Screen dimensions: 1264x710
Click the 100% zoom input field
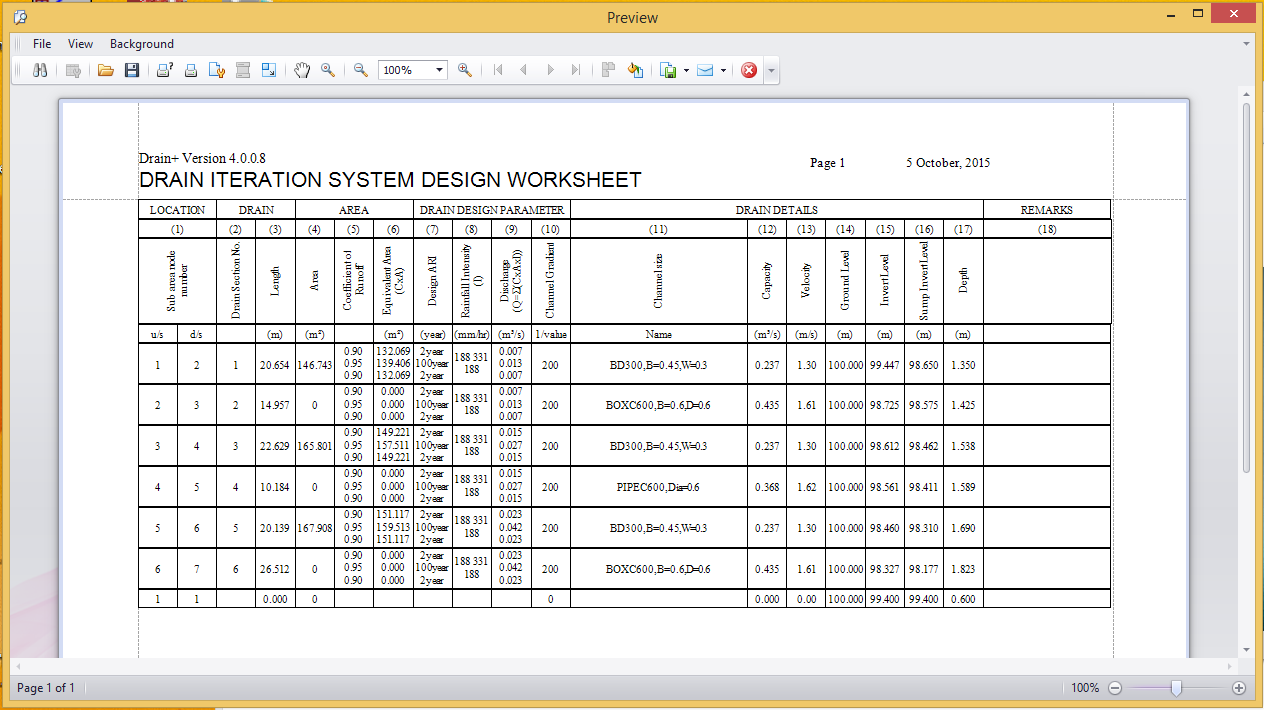coord(405,70)
